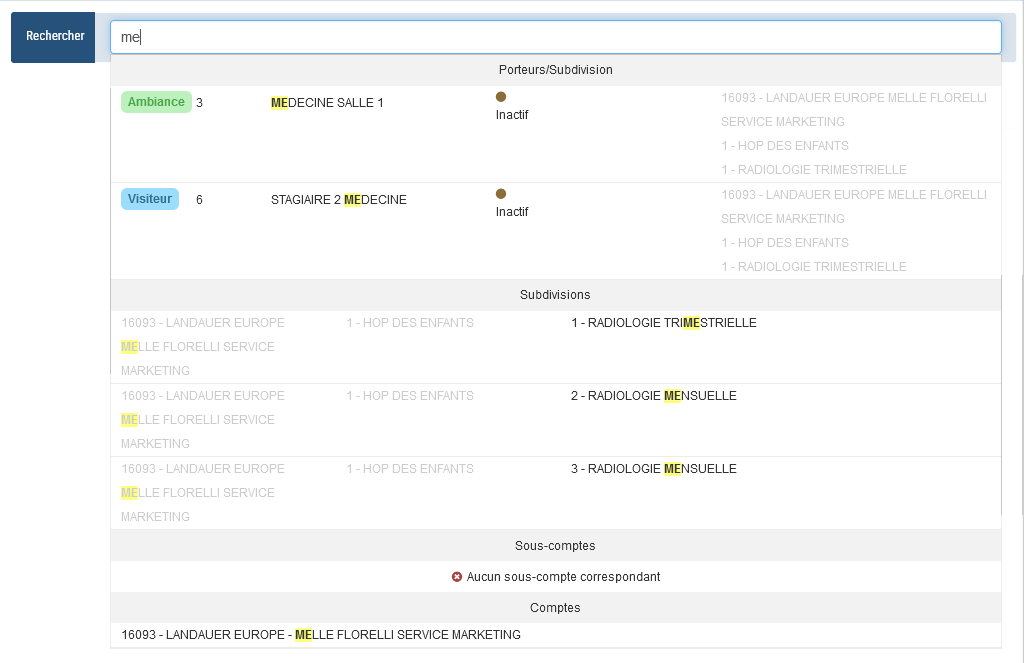This screenshot has height=663, width=1024.
Task: Click number 3 next to Ambiance badge
Action: [x=199, y=103]
